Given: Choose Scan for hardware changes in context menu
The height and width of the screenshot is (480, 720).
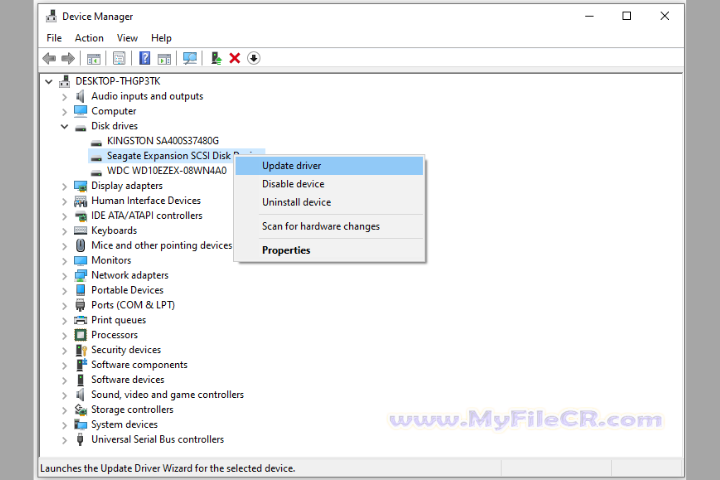Looking at the screenshot, I should [x=329, y=226].
